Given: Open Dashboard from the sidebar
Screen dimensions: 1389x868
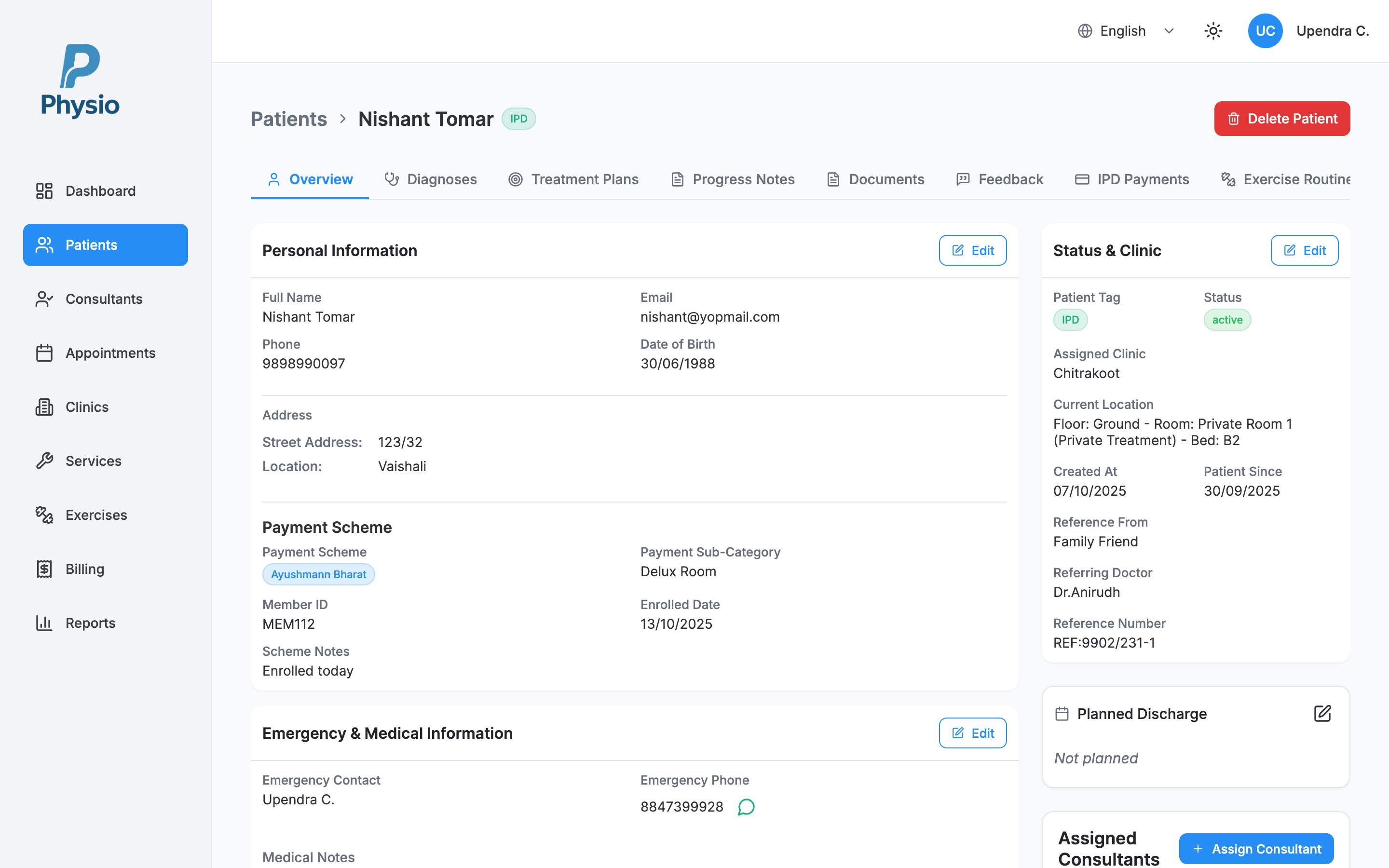Looking at the screenshot, I should (100, 190).
